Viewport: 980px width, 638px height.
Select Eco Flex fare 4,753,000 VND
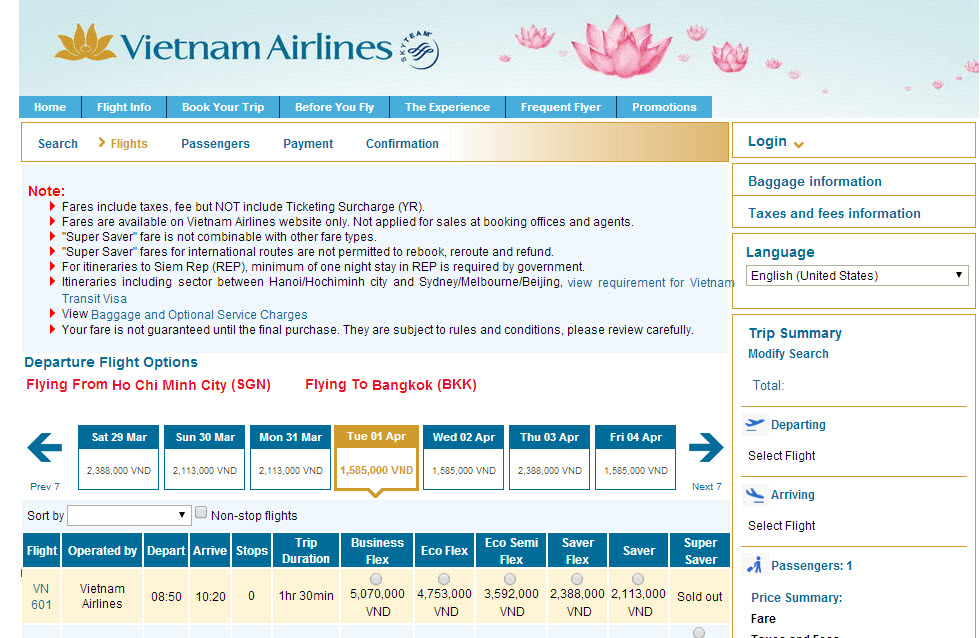[x=444, y=579]
